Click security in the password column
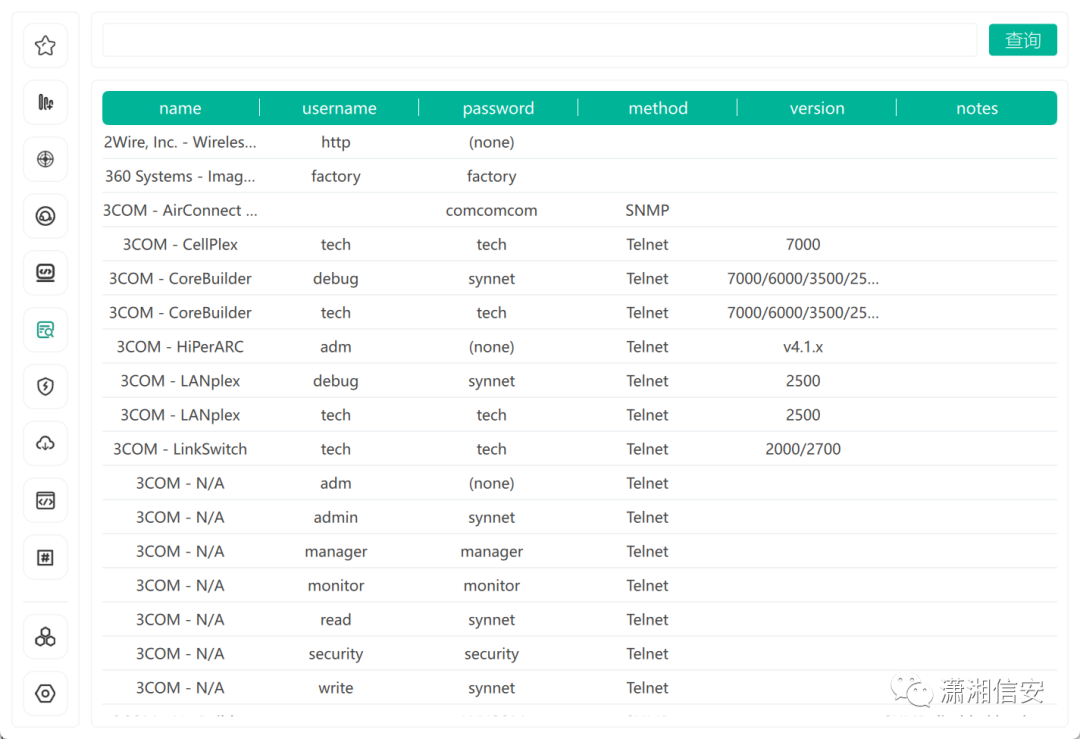This screenshot has width=1080, height=739. click(x=491, y=654)
